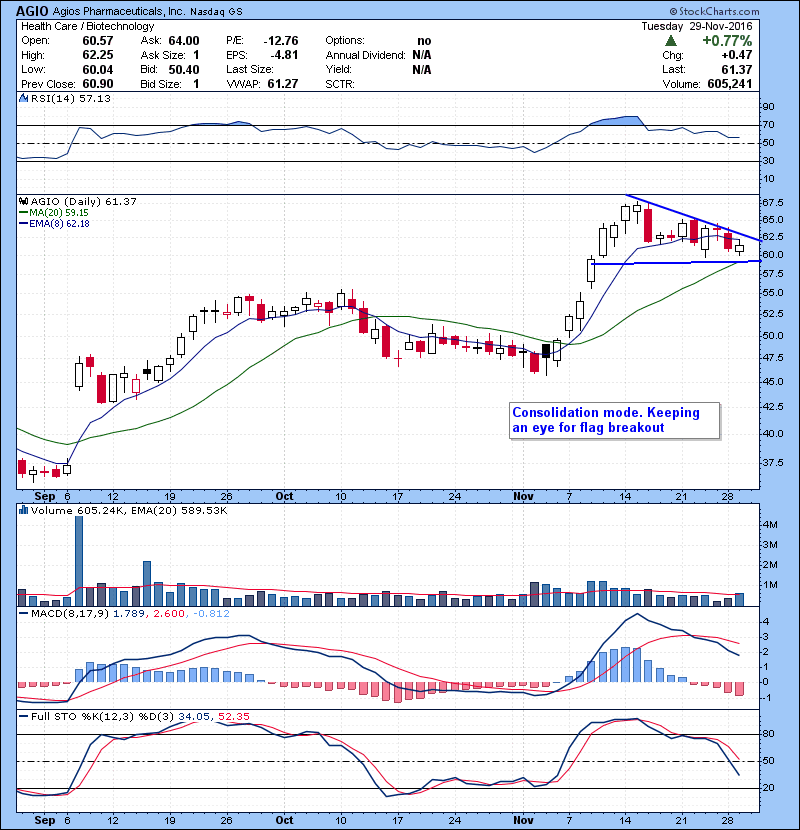Click the Open value 60.57
Screen dimensions: 800x830
97,41
